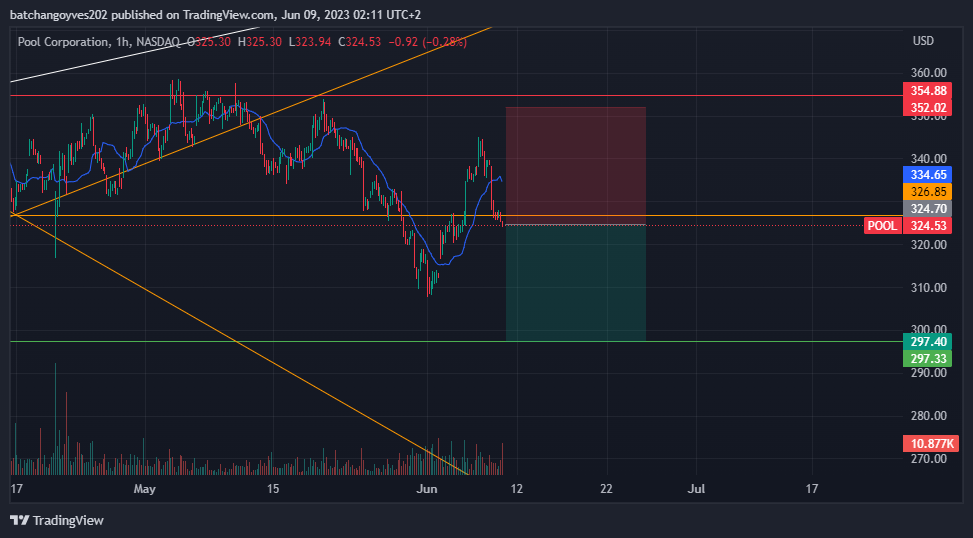This screenshot has width=973, height=538.
Task: Click the 10.877K volume label
Action: 931,443
